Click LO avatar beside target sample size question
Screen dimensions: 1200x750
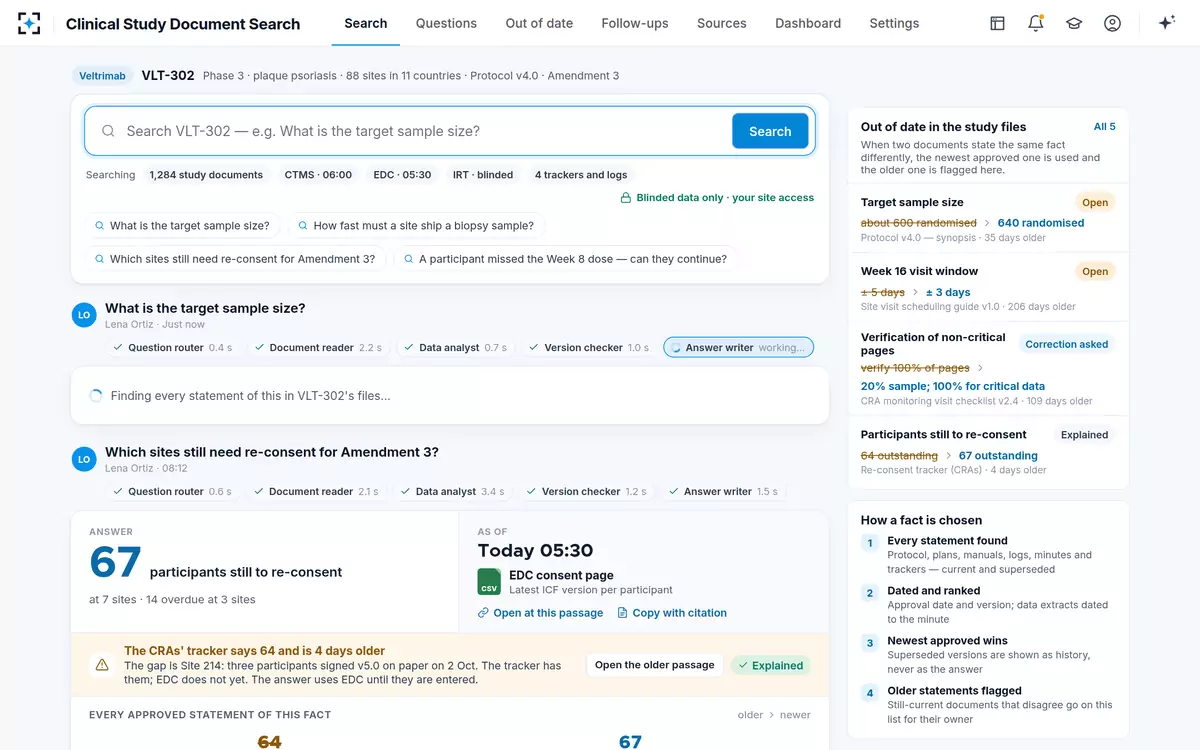(84, 315)
